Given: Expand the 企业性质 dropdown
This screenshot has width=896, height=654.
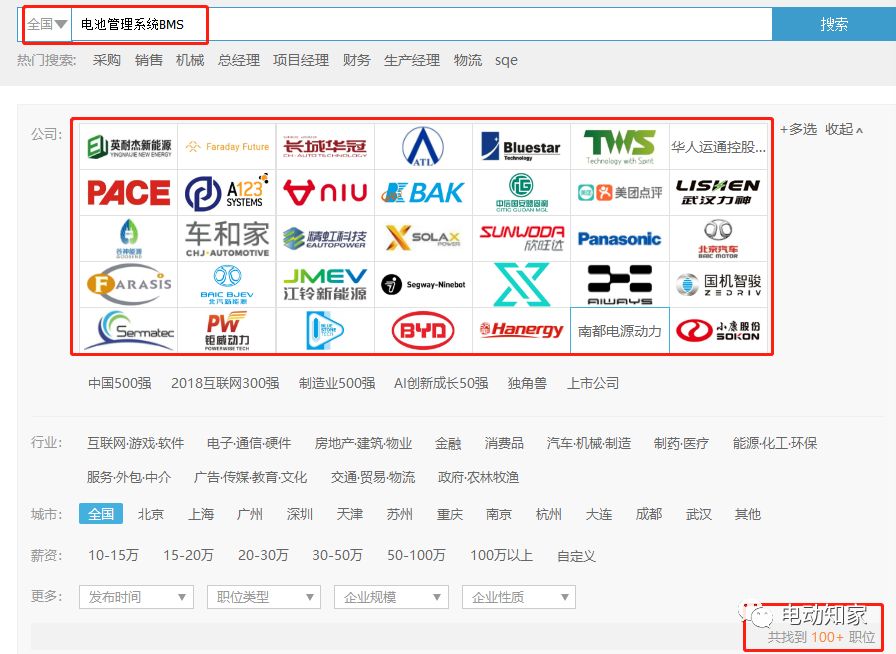Looking at the screenshot, I should (519, 597).
